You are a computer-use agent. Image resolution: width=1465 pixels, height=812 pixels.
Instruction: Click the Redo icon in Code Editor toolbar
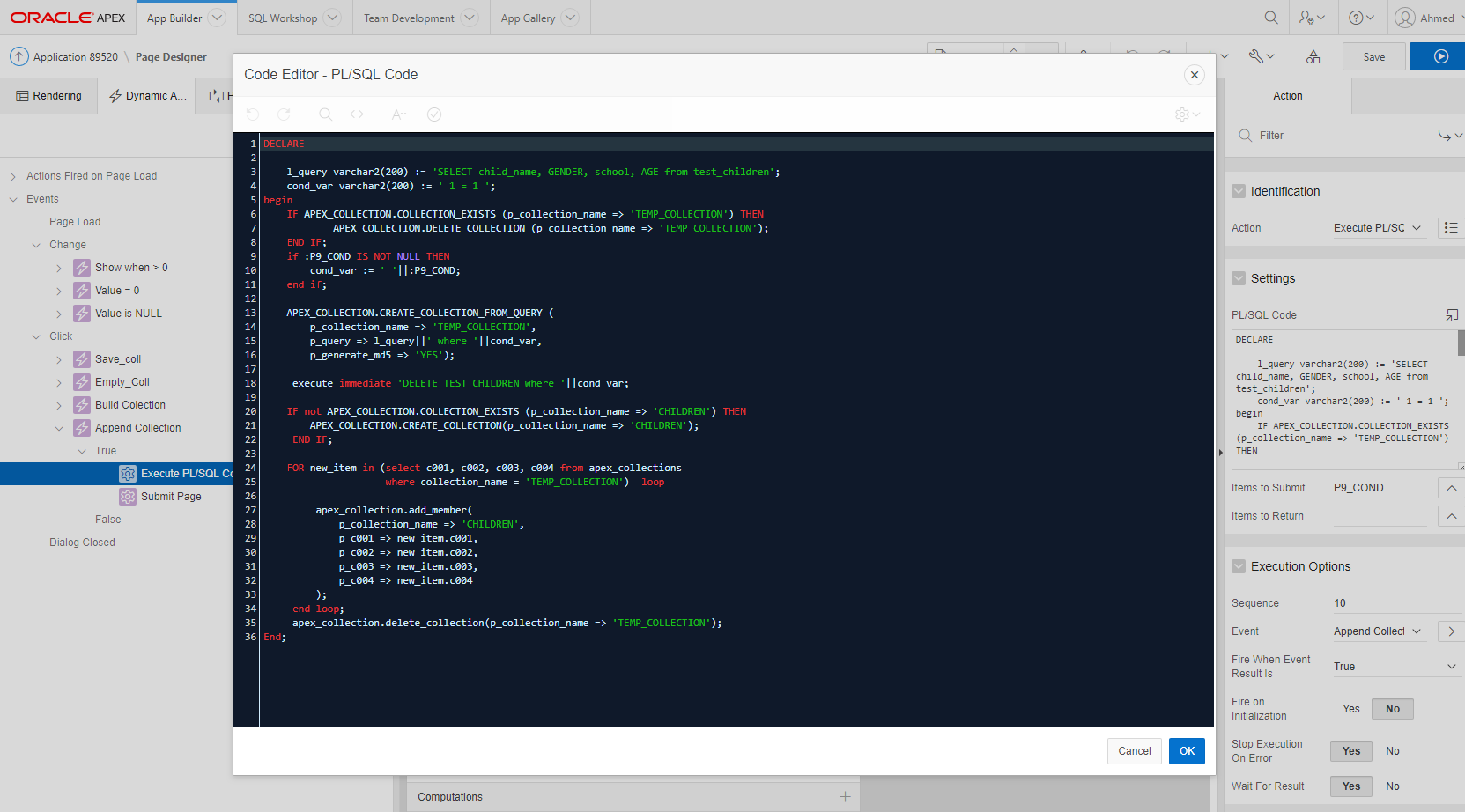(x=284, y=114)
